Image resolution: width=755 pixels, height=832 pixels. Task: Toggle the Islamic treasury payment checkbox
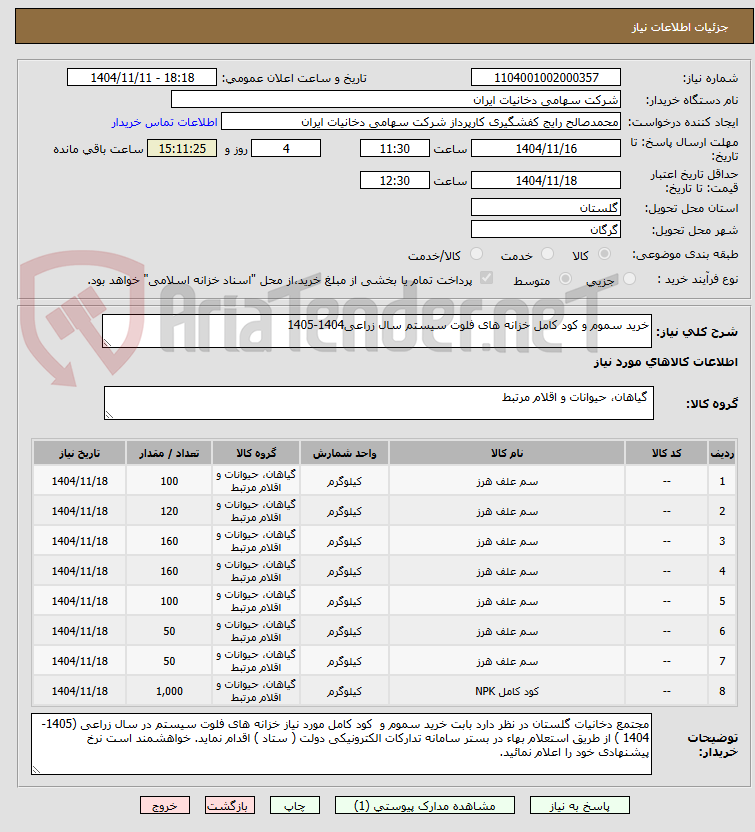coord(486,278)
